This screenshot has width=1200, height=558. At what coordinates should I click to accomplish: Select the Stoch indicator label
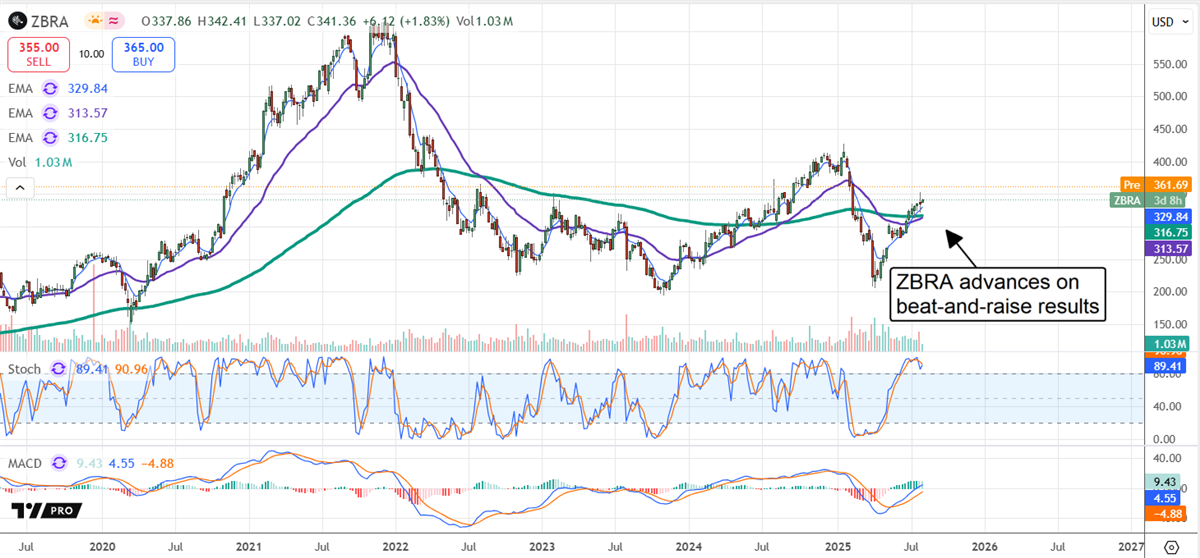click(24, 369)
